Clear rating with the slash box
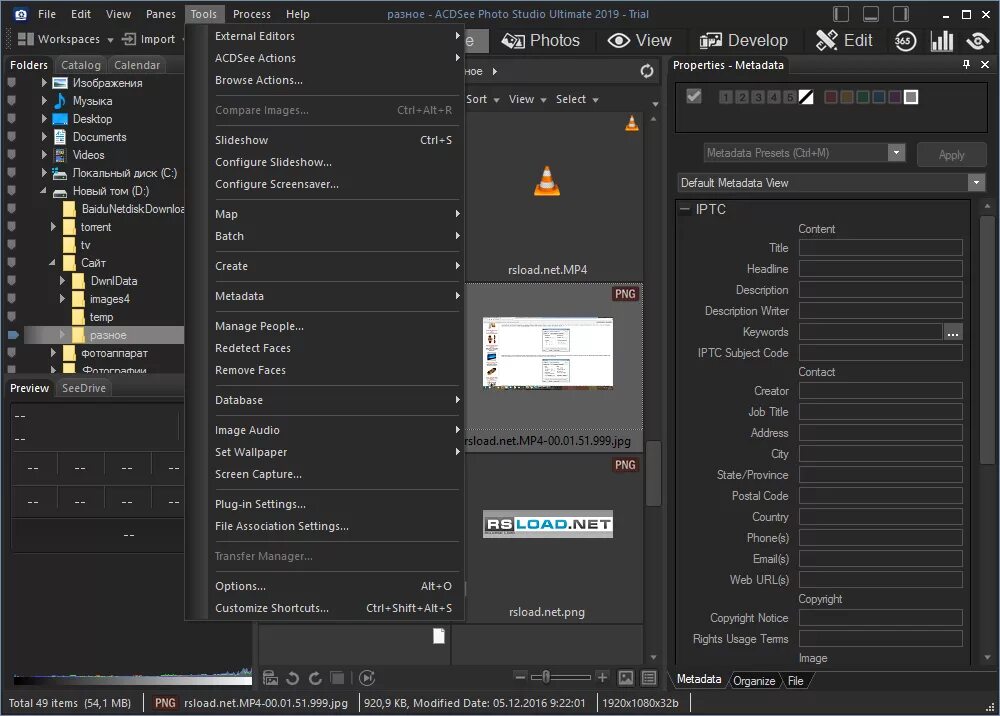Viewport: 1000px width, 716px height. (x=806, y=97)
